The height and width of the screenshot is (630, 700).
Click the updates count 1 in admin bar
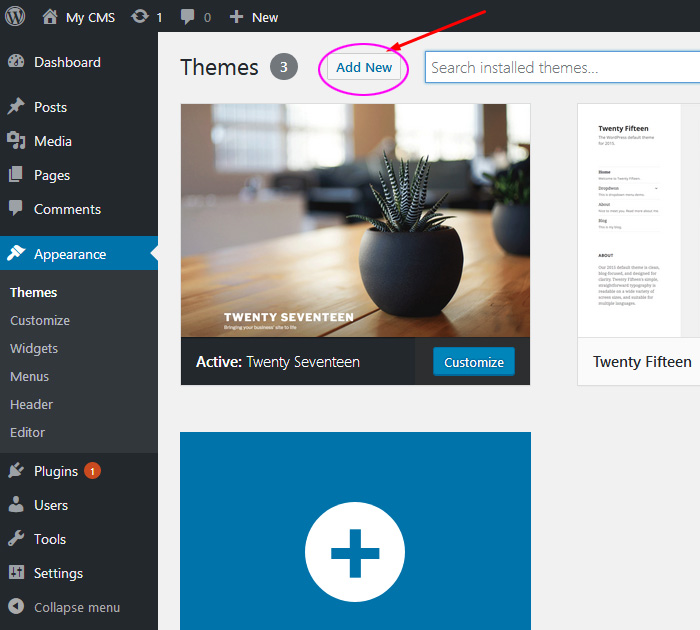click(159, 18)
